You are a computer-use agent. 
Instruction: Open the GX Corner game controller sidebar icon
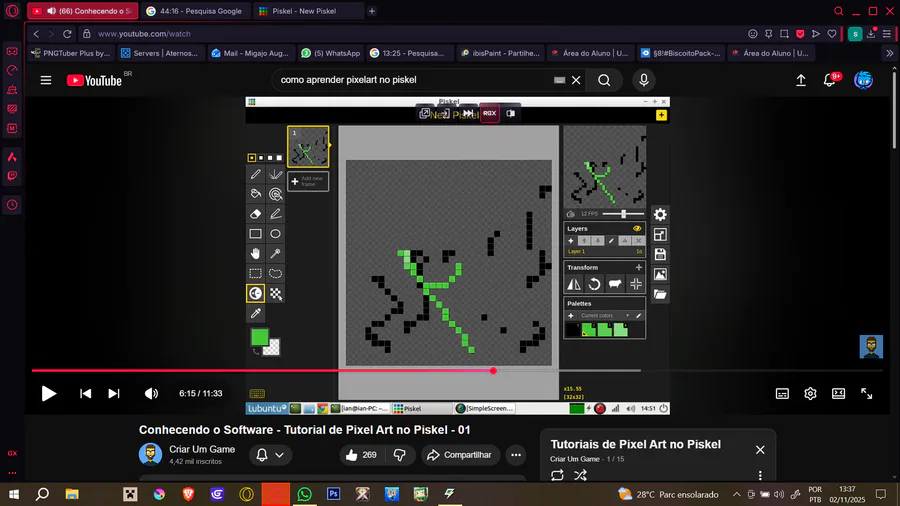[x=12, y=52]
